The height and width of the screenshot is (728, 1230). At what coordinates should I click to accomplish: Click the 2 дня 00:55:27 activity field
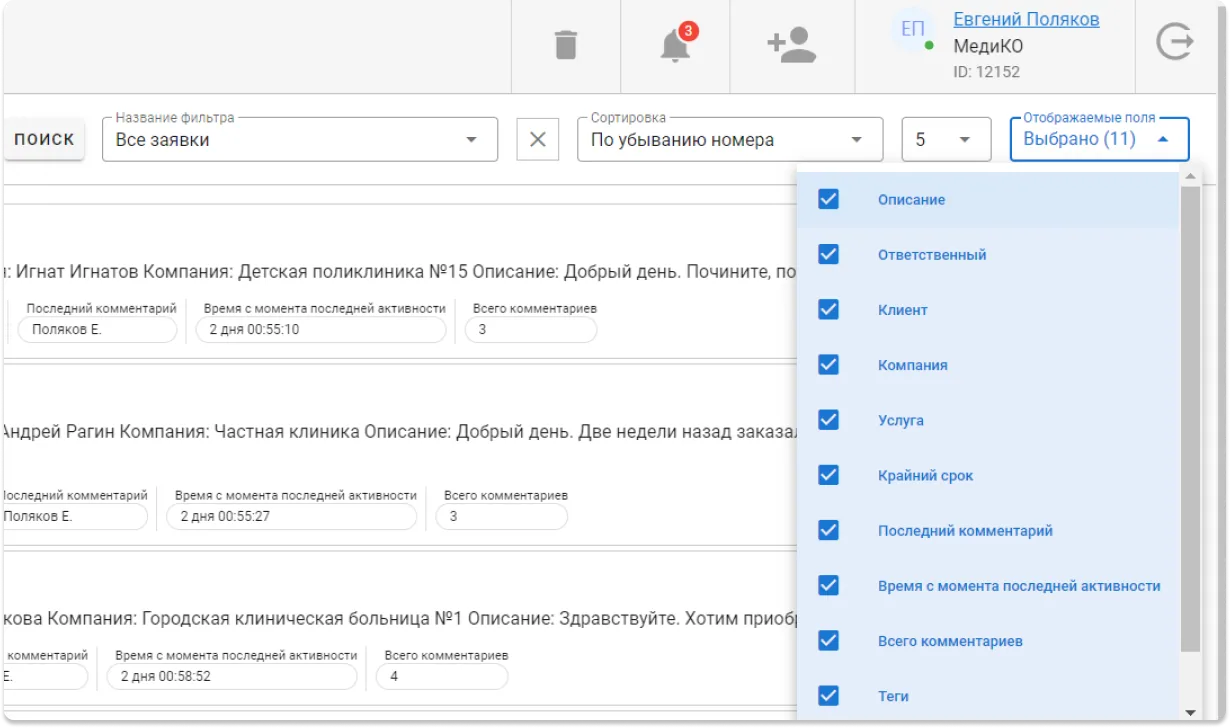(292, 516)
